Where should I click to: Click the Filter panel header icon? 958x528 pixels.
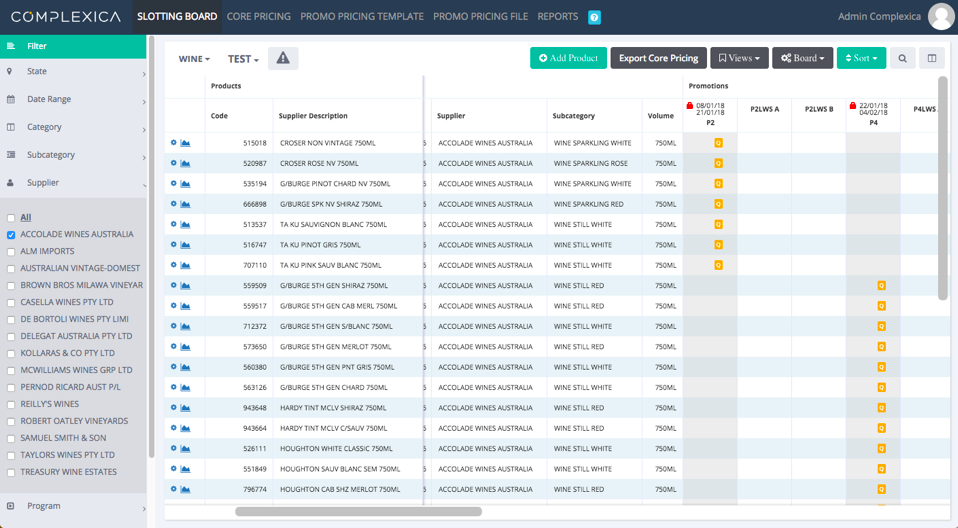(x=10, y=46)
